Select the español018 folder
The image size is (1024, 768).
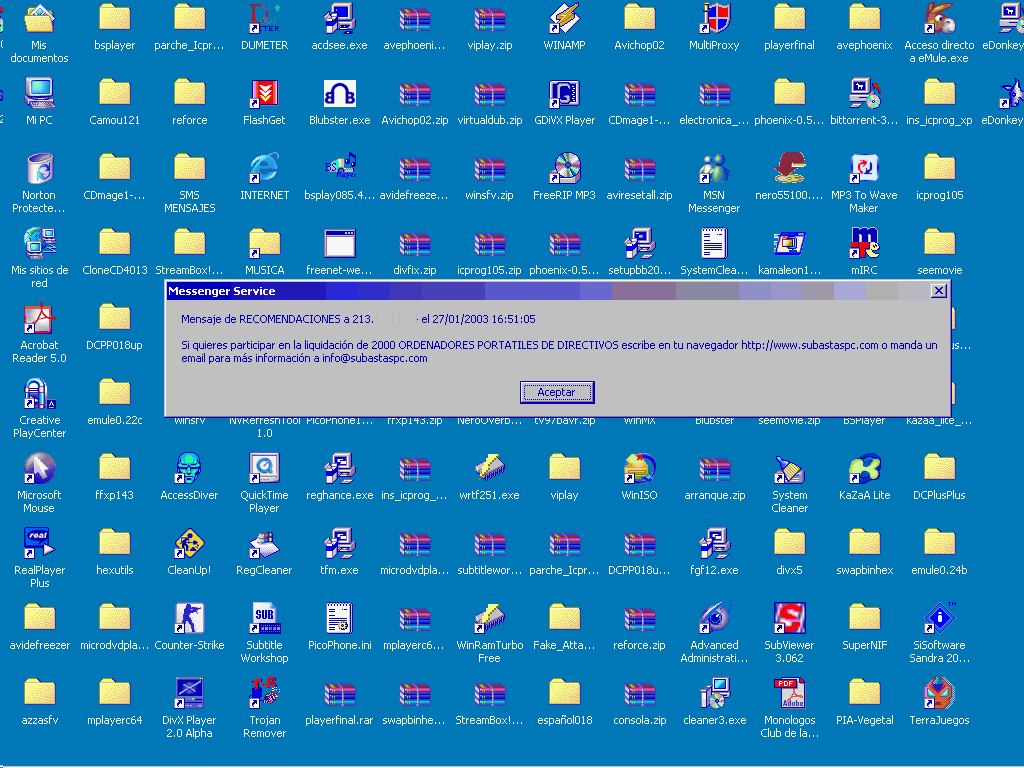(564, 694)
